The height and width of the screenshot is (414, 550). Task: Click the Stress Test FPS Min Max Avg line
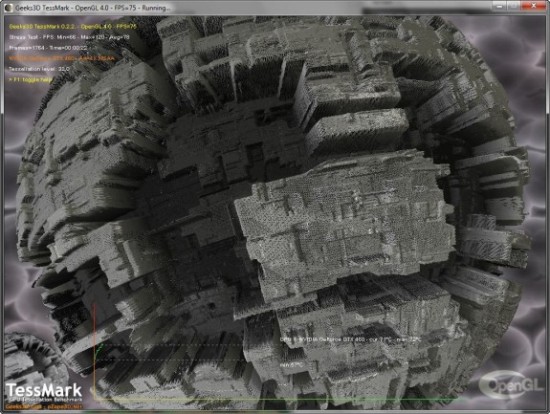[x=69, y=37]
